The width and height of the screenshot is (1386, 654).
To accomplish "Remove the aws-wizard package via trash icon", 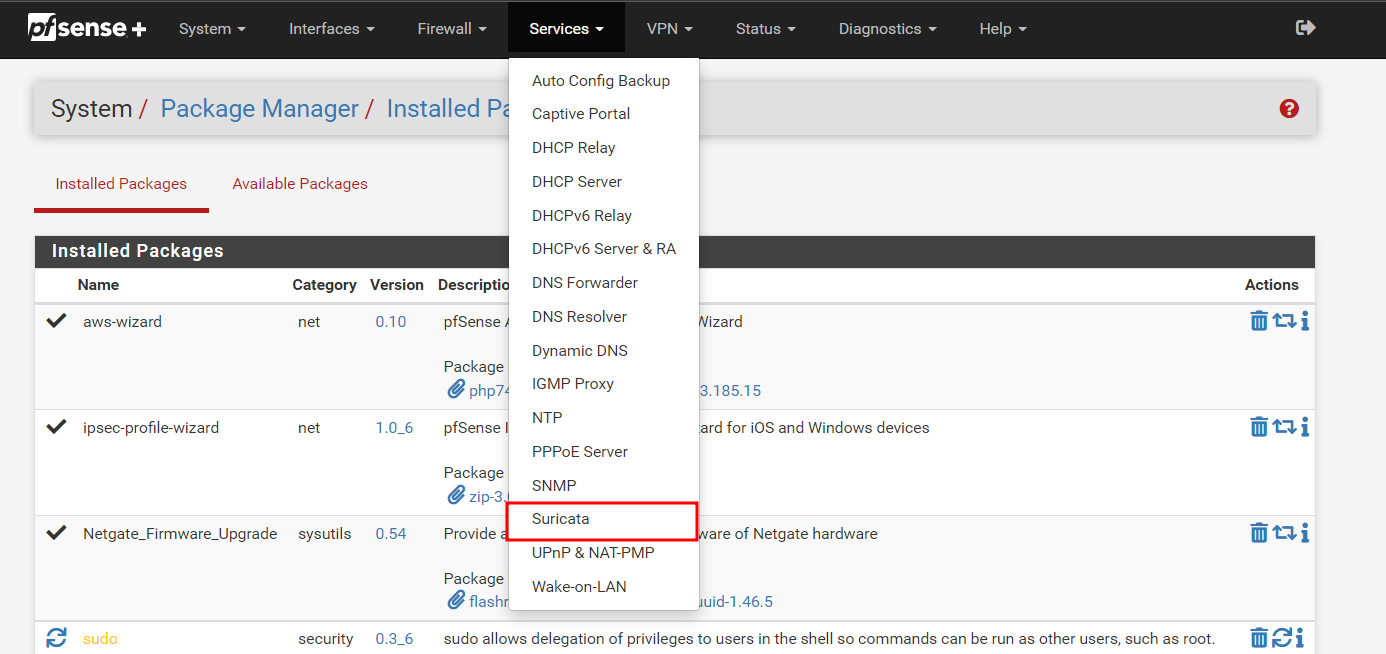I will coord(1259,321).
